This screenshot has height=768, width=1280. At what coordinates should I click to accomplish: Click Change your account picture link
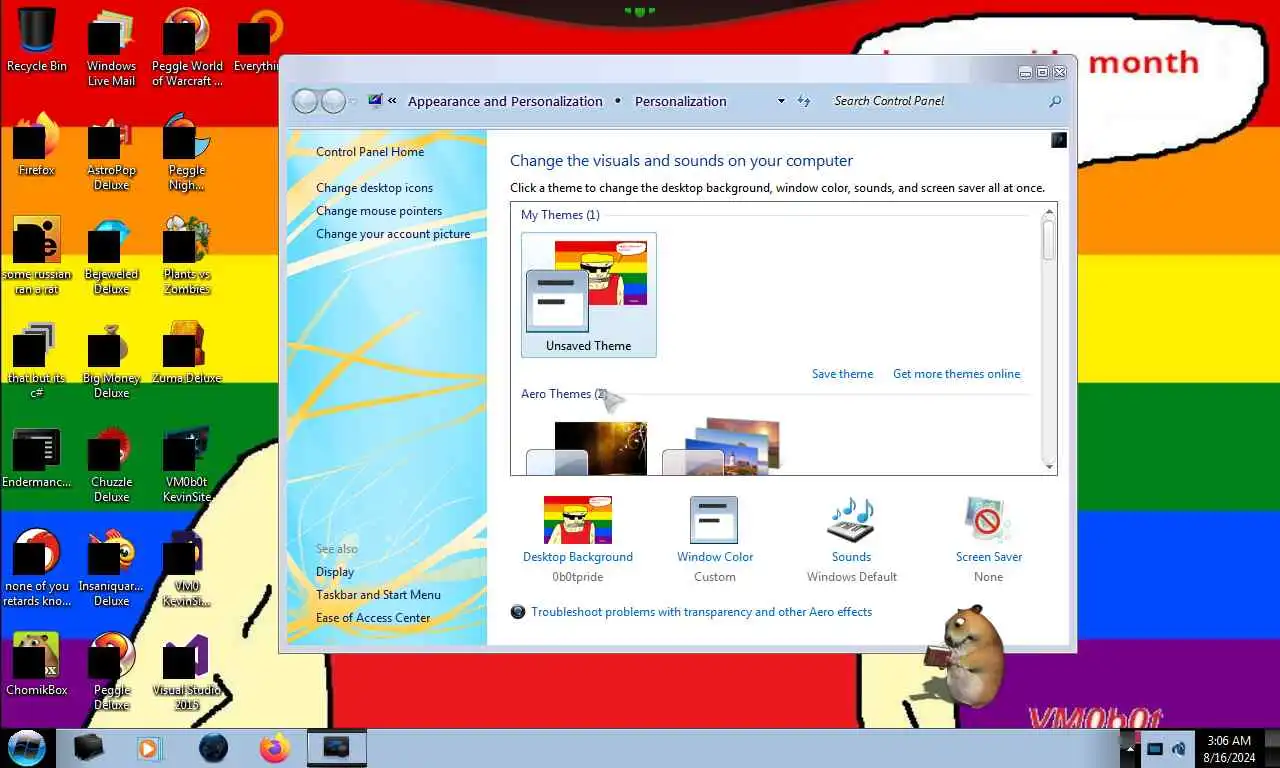tap(393, 234)
